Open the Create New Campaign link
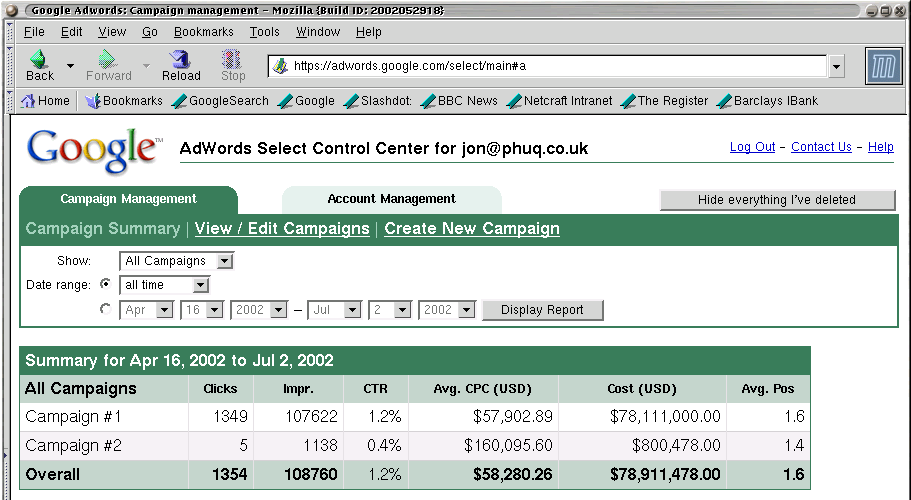This screenshot has height=500, width=911. (x=472, y=229)
